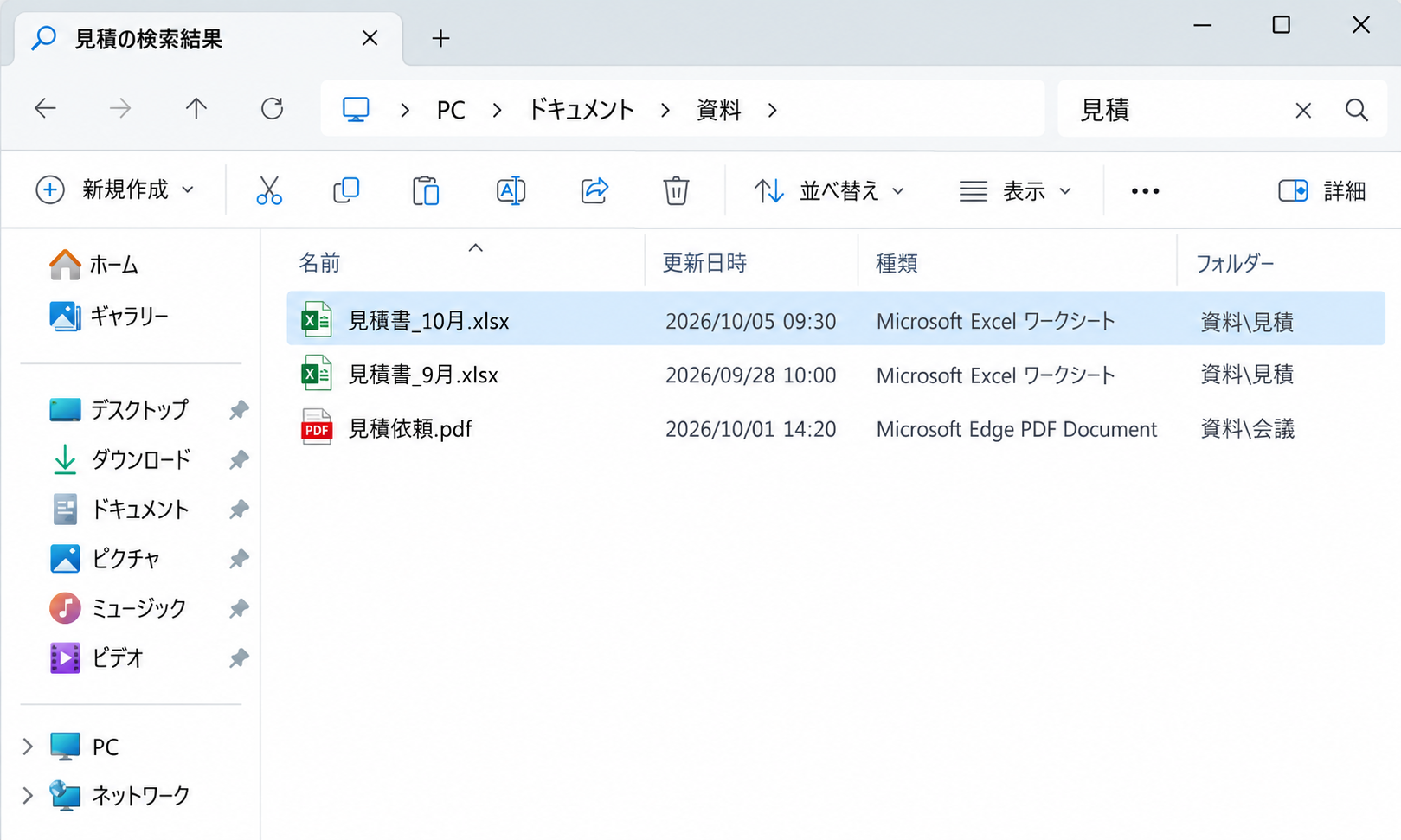This screenshot has width=1401, height=840.
Task: Click the chevron after 資料 in breadcrumb
Action: [x=772, y=110]
